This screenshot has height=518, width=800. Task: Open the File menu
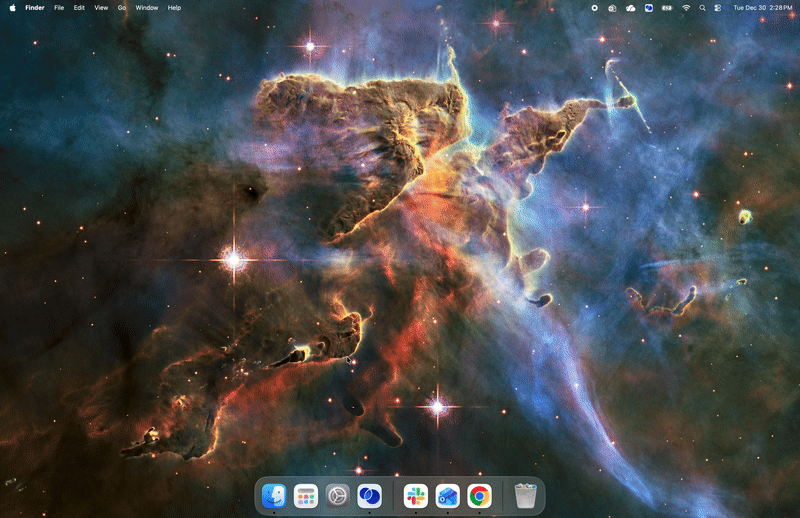[59, 8]
